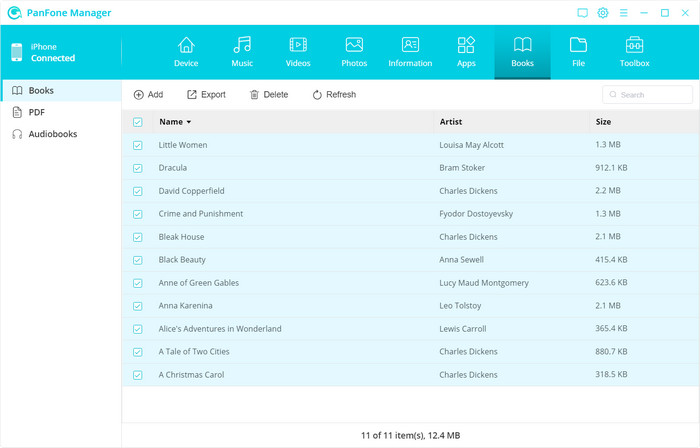700x448 pixels.
Task: Export the selected books
Action: tap(206, 95)
